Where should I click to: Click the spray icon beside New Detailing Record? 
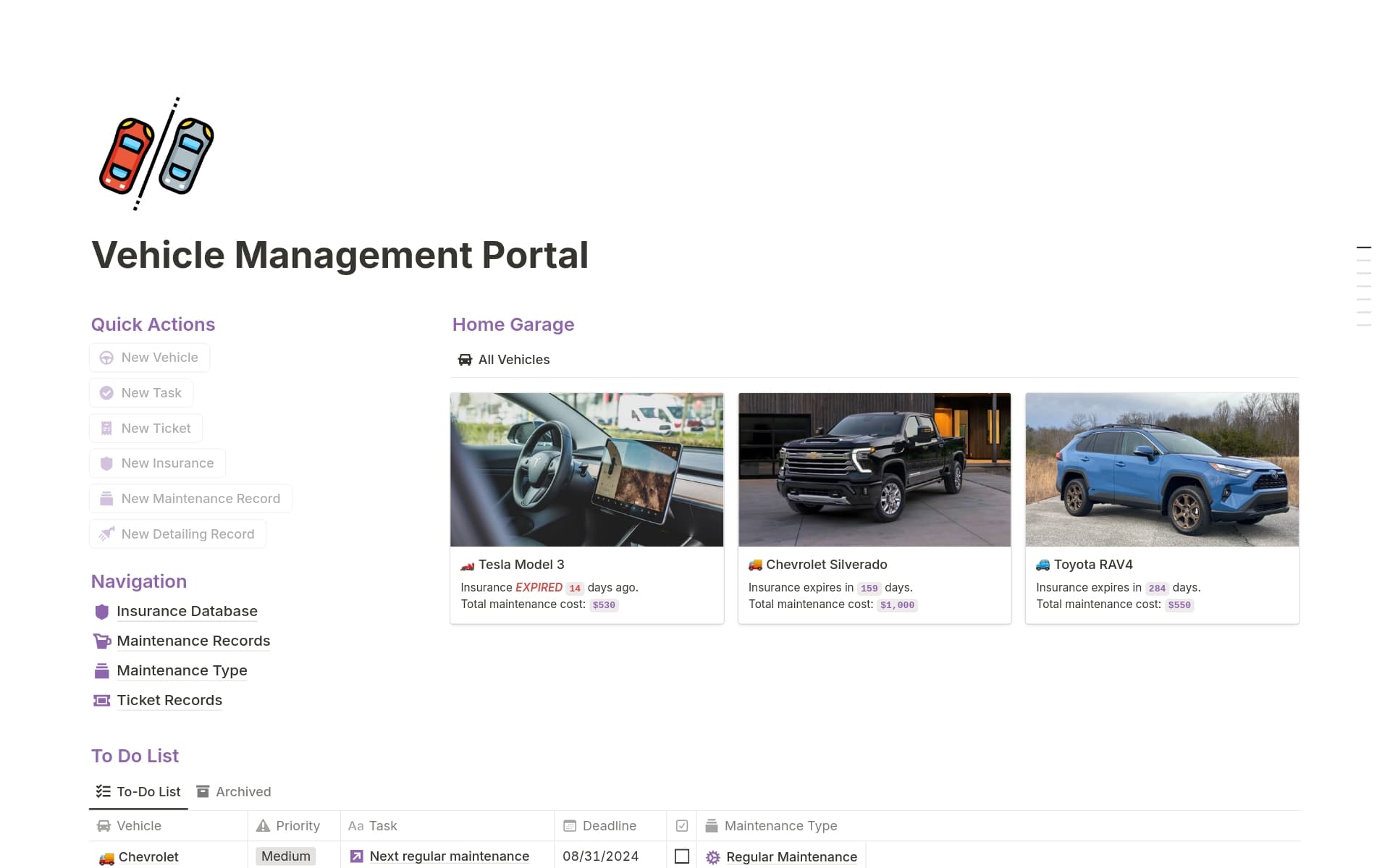click(x=106, y=534)
